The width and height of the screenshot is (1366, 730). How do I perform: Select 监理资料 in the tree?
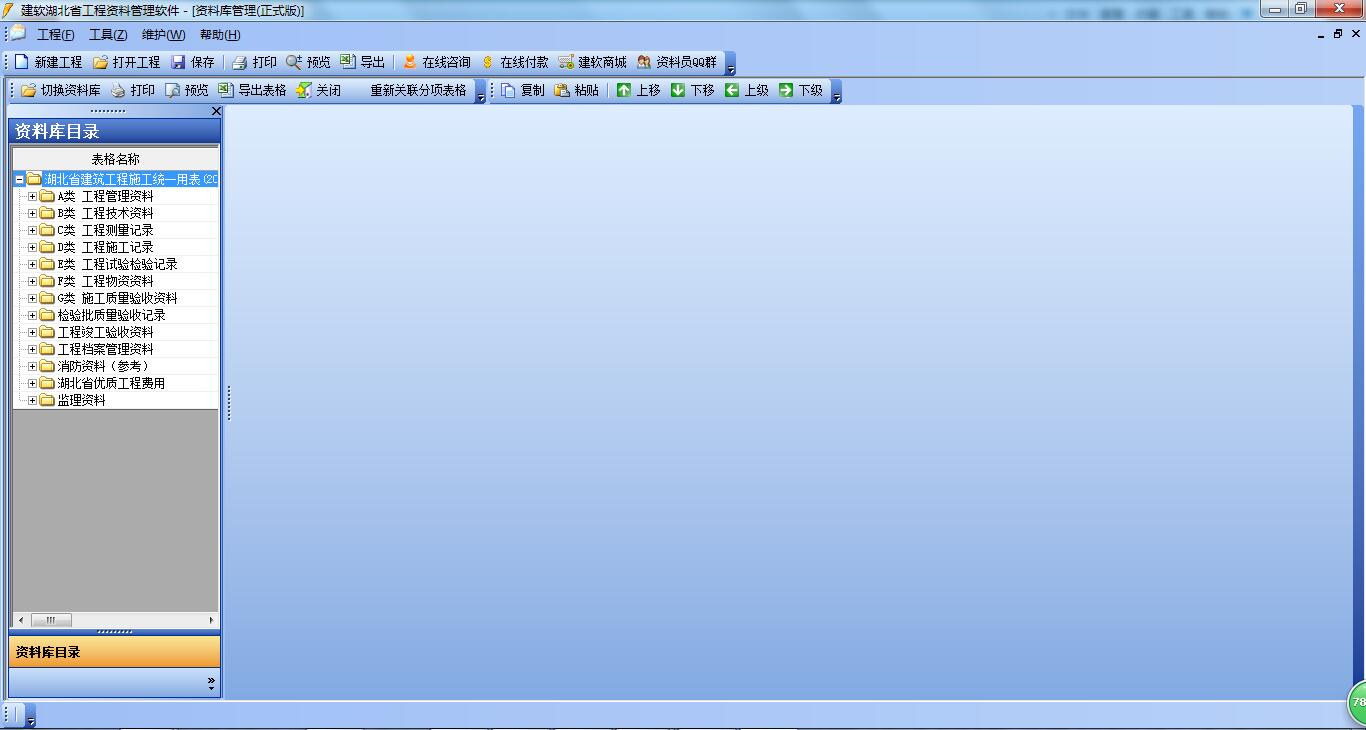(x=81, y=400)
